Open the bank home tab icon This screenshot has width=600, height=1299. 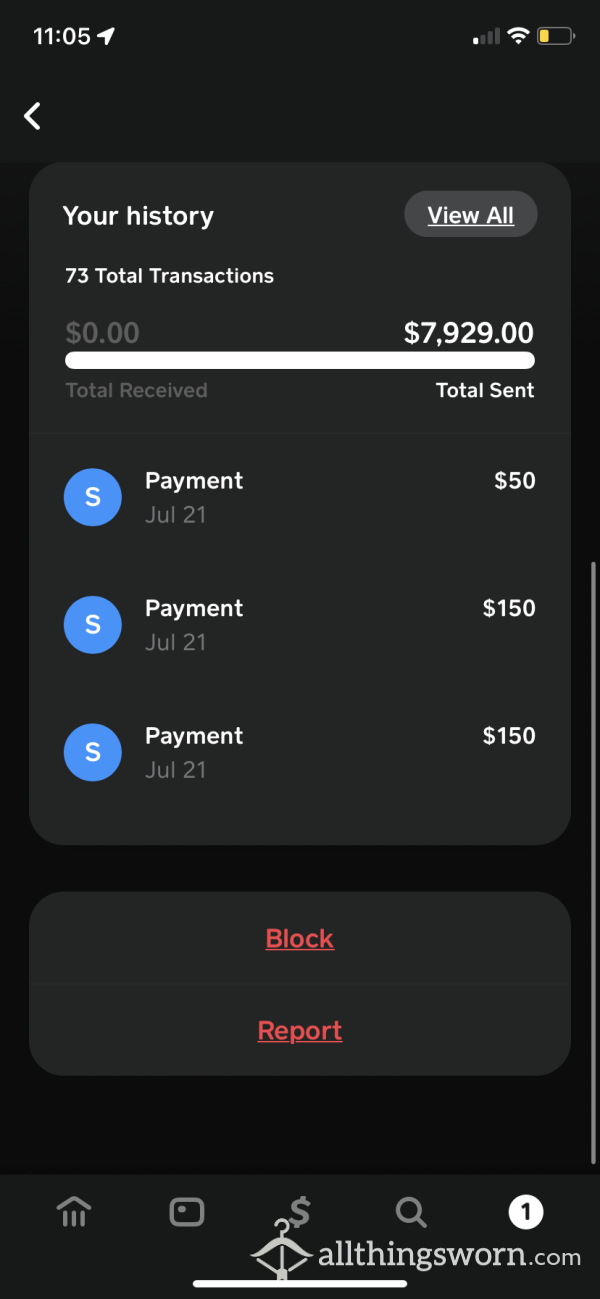[75, 1213]
